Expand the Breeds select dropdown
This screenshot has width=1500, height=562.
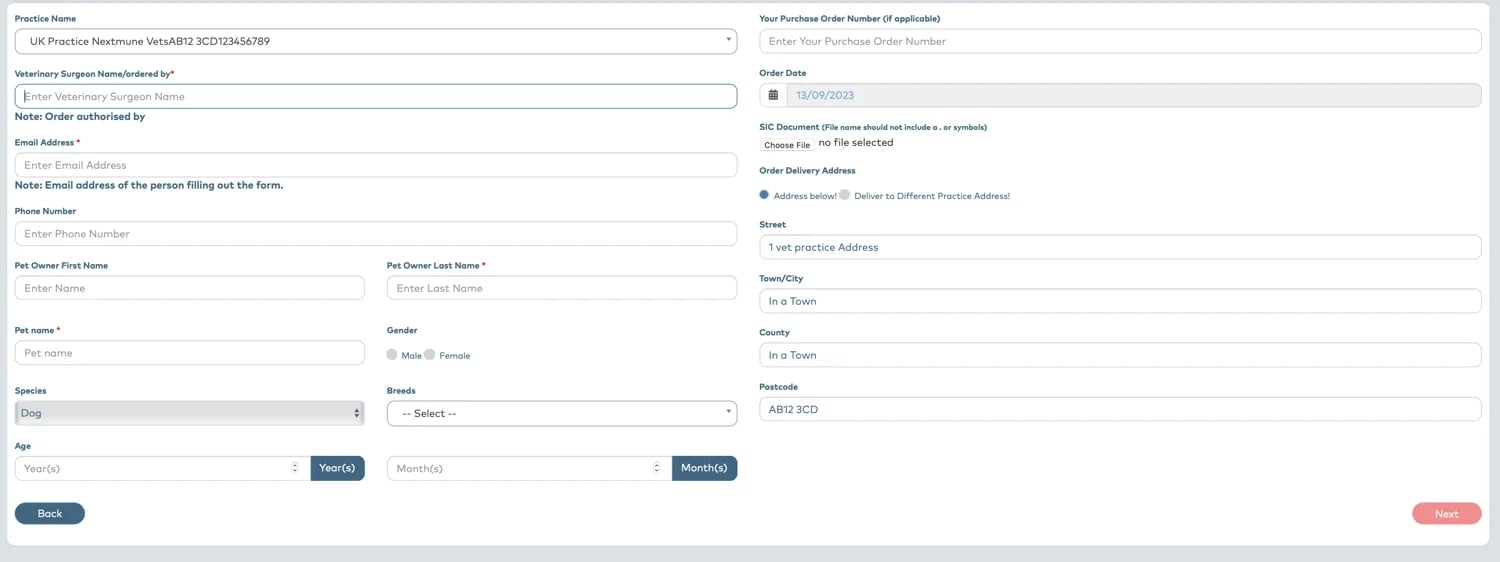[562, 413]
